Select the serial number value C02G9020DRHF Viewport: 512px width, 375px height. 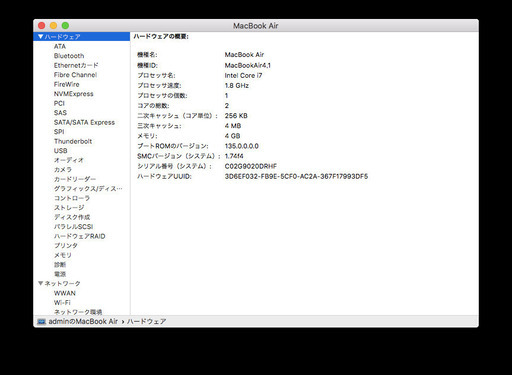tap(251, 166)
